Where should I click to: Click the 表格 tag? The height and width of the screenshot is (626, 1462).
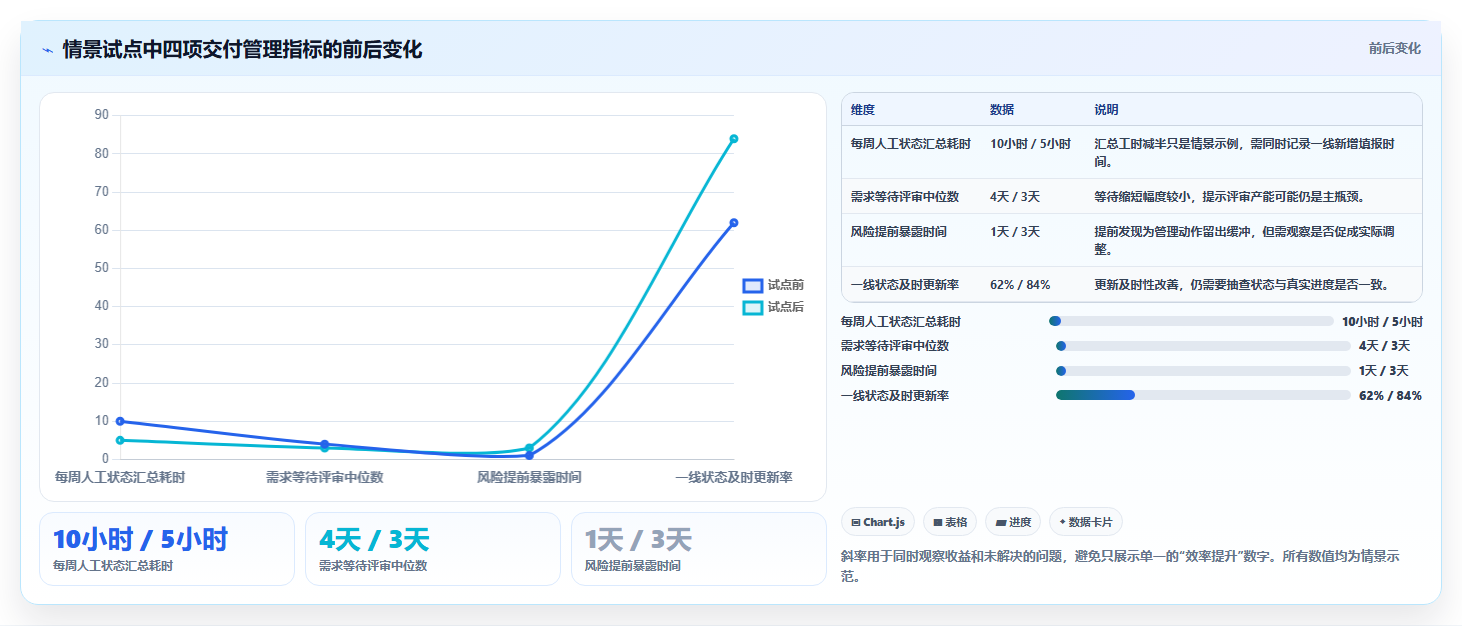tap(950, 522)
